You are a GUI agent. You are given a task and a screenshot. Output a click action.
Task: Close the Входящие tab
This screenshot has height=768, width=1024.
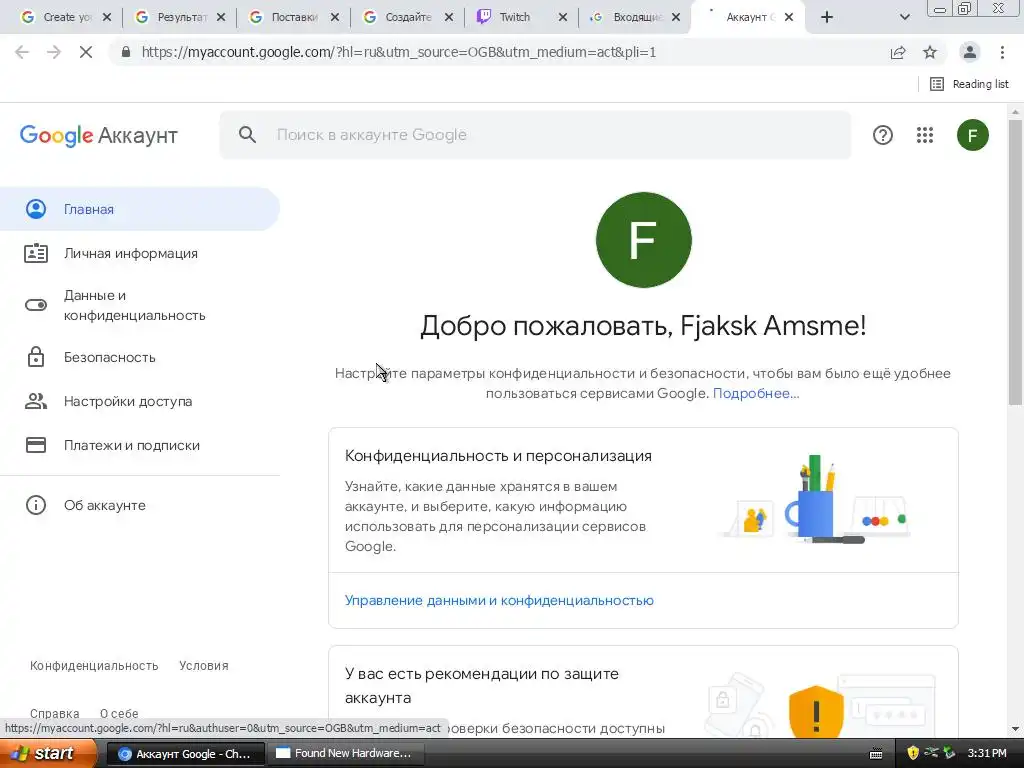(676, 17)
